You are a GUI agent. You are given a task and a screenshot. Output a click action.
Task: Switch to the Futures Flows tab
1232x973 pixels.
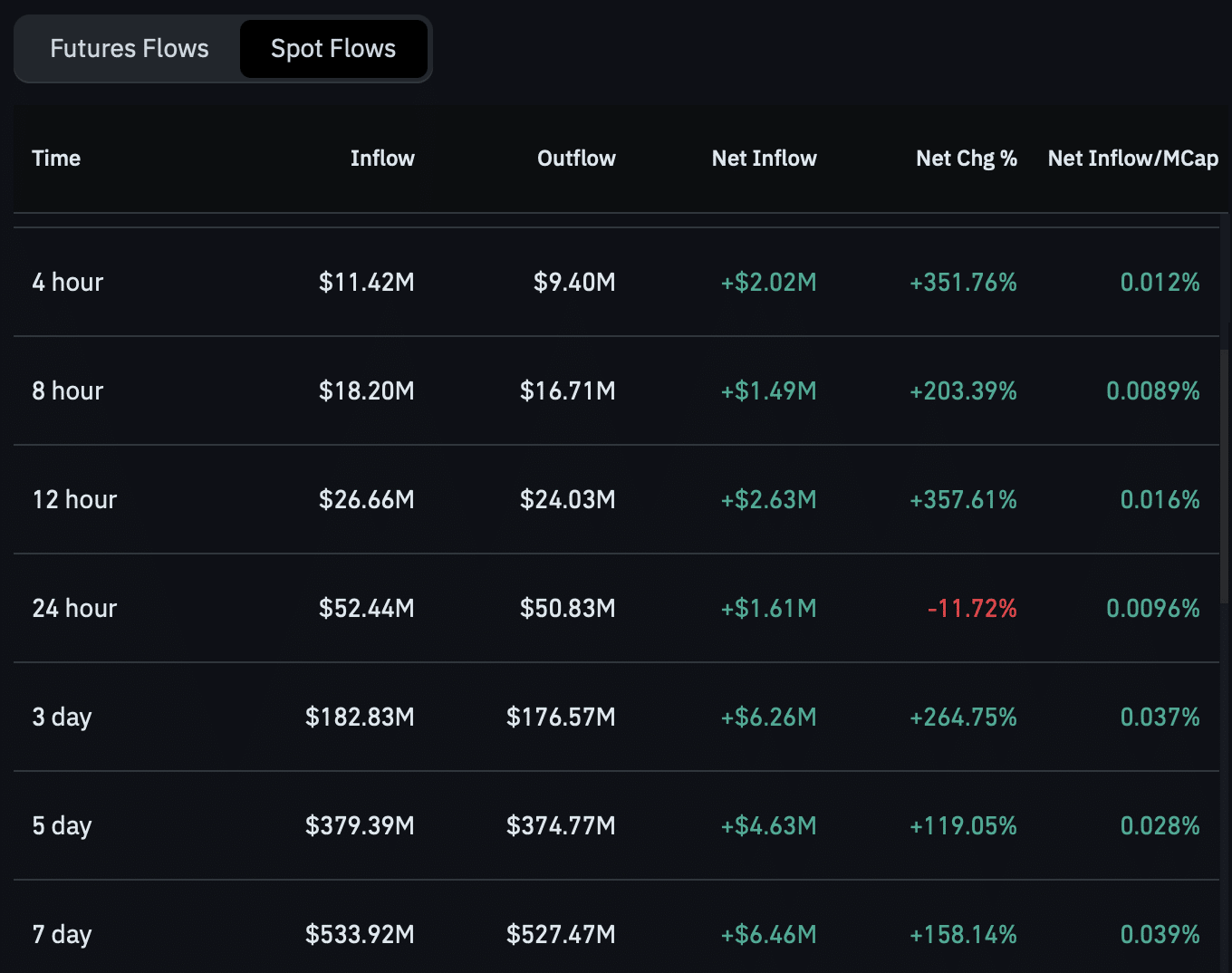[x=129, y=48]
